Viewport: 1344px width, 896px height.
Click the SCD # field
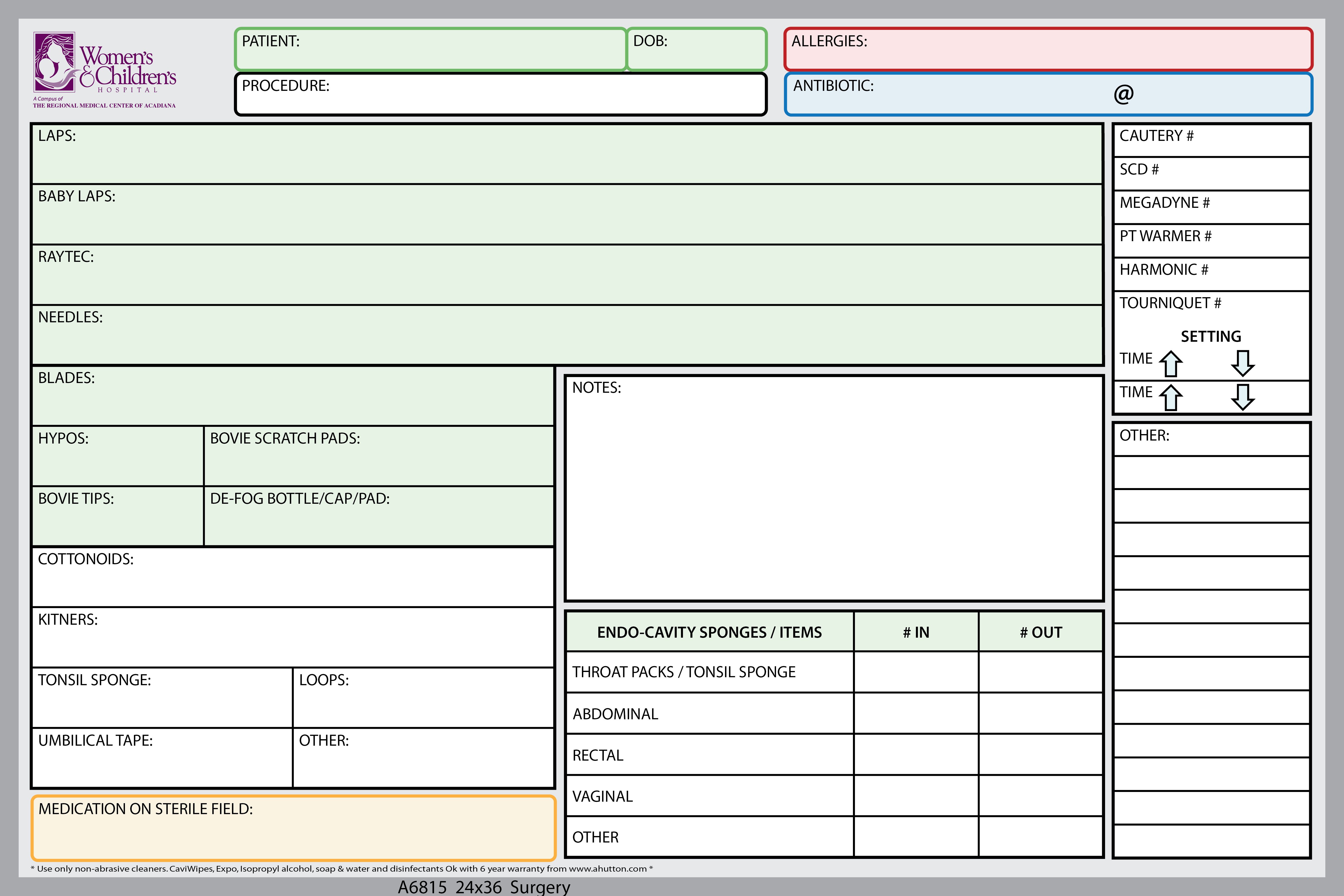click(1211, 174)
